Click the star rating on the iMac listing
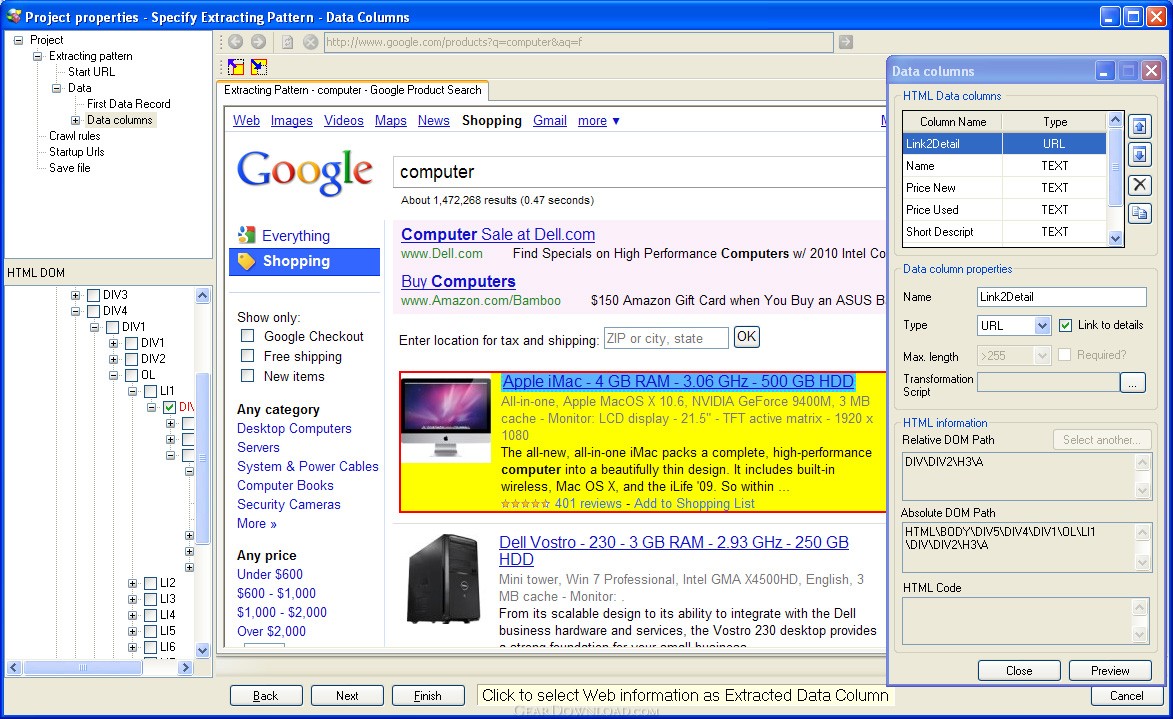This screenshot has width=1173, height=719. tap(525, 504)
